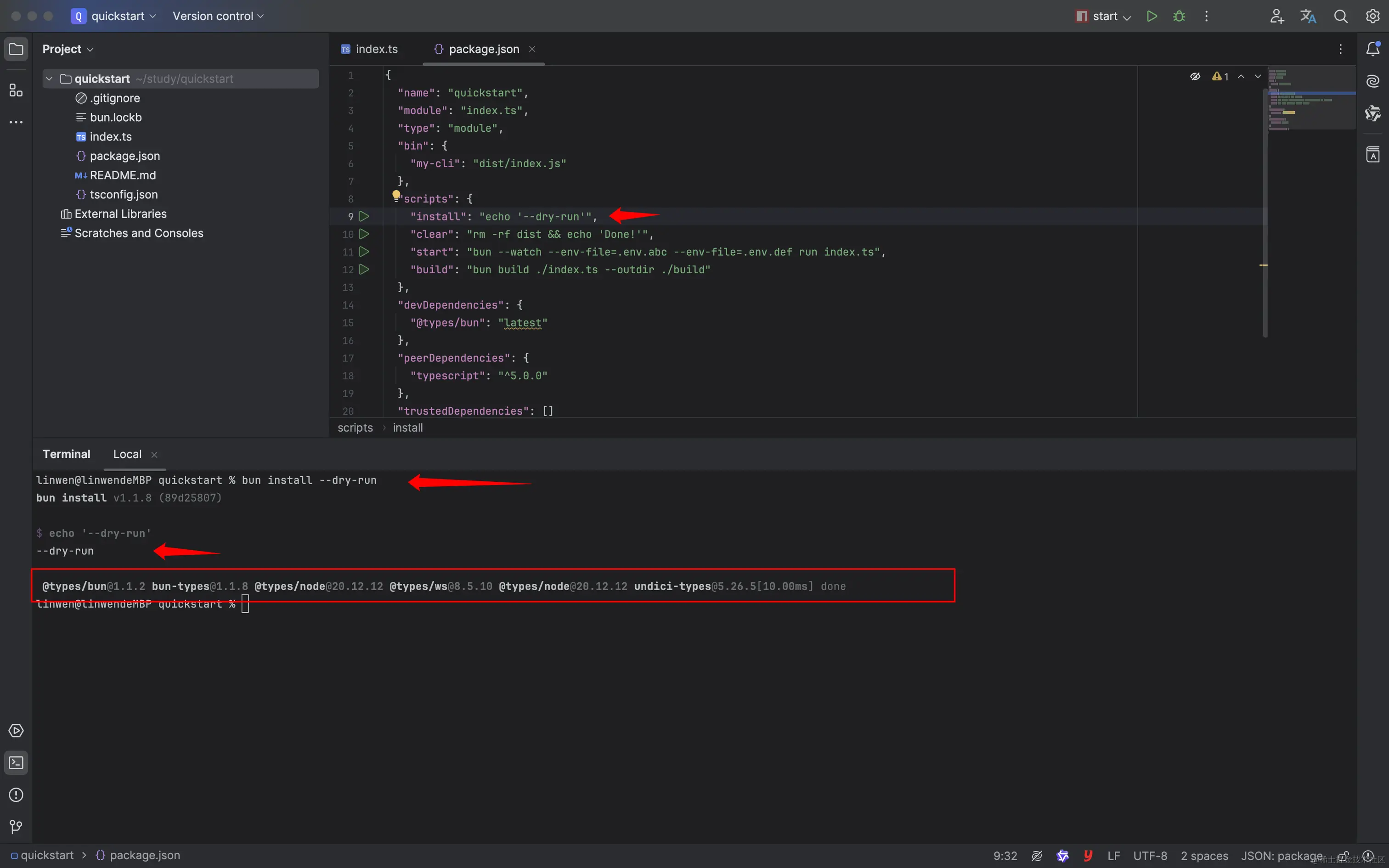Open the AI Assistant spiral icon
This screenshot has height=868, width=1389.
click(x=1373, y=81)
